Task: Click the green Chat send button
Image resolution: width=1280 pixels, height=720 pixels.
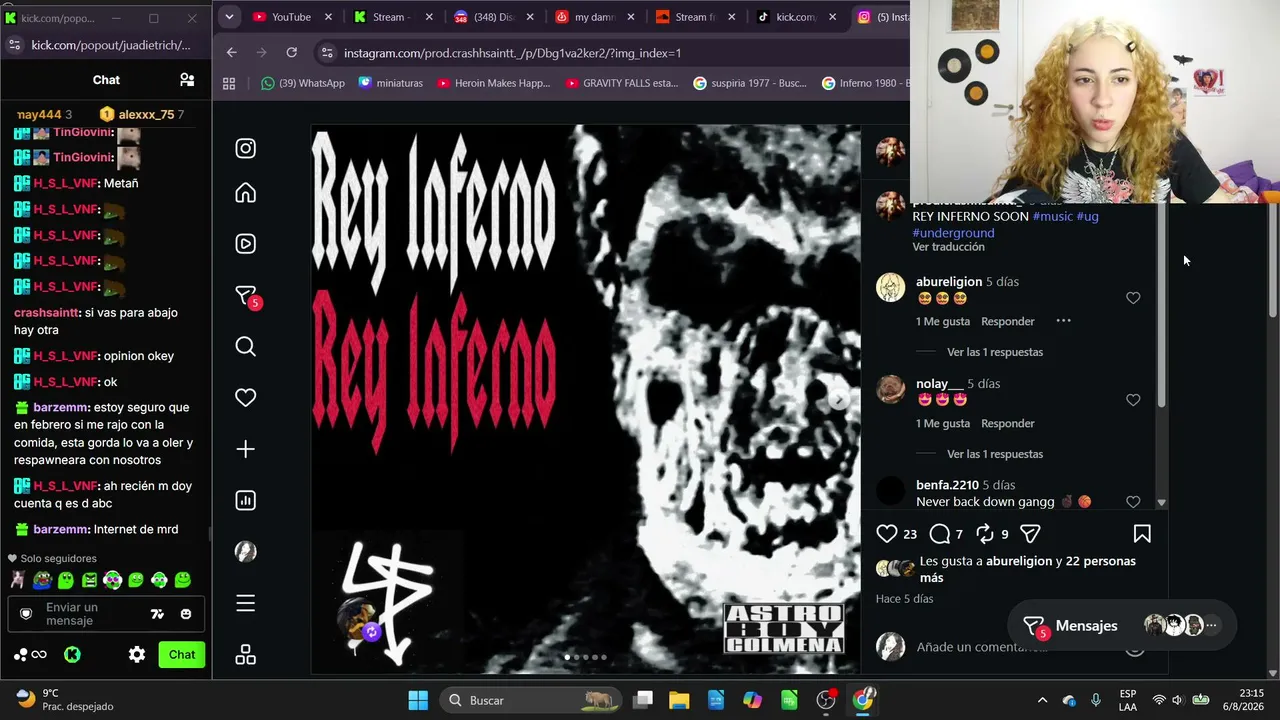Action: tap(181, 655)
